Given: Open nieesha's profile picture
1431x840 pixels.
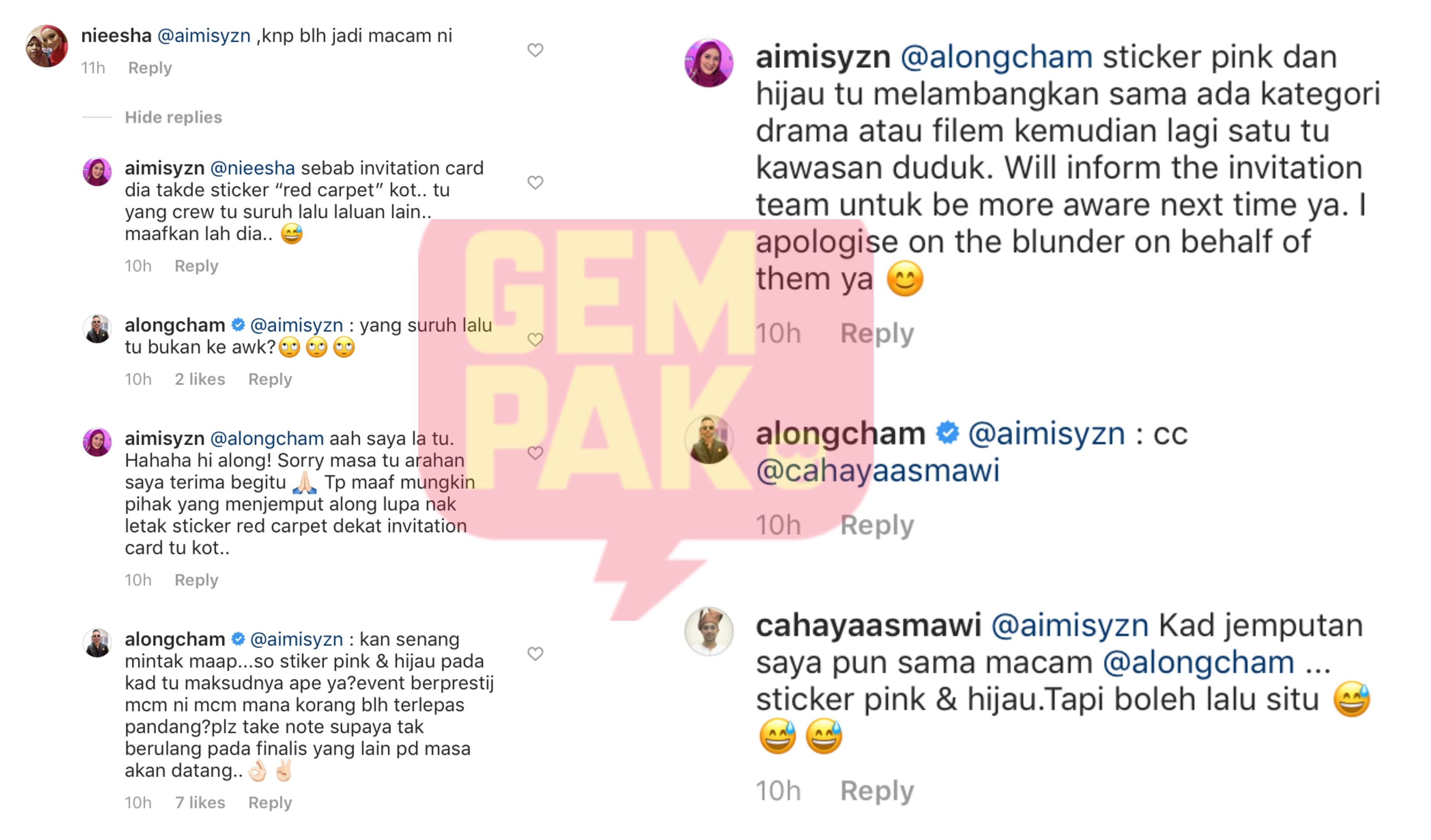Looking at the screenshot, I should point(46,46).
